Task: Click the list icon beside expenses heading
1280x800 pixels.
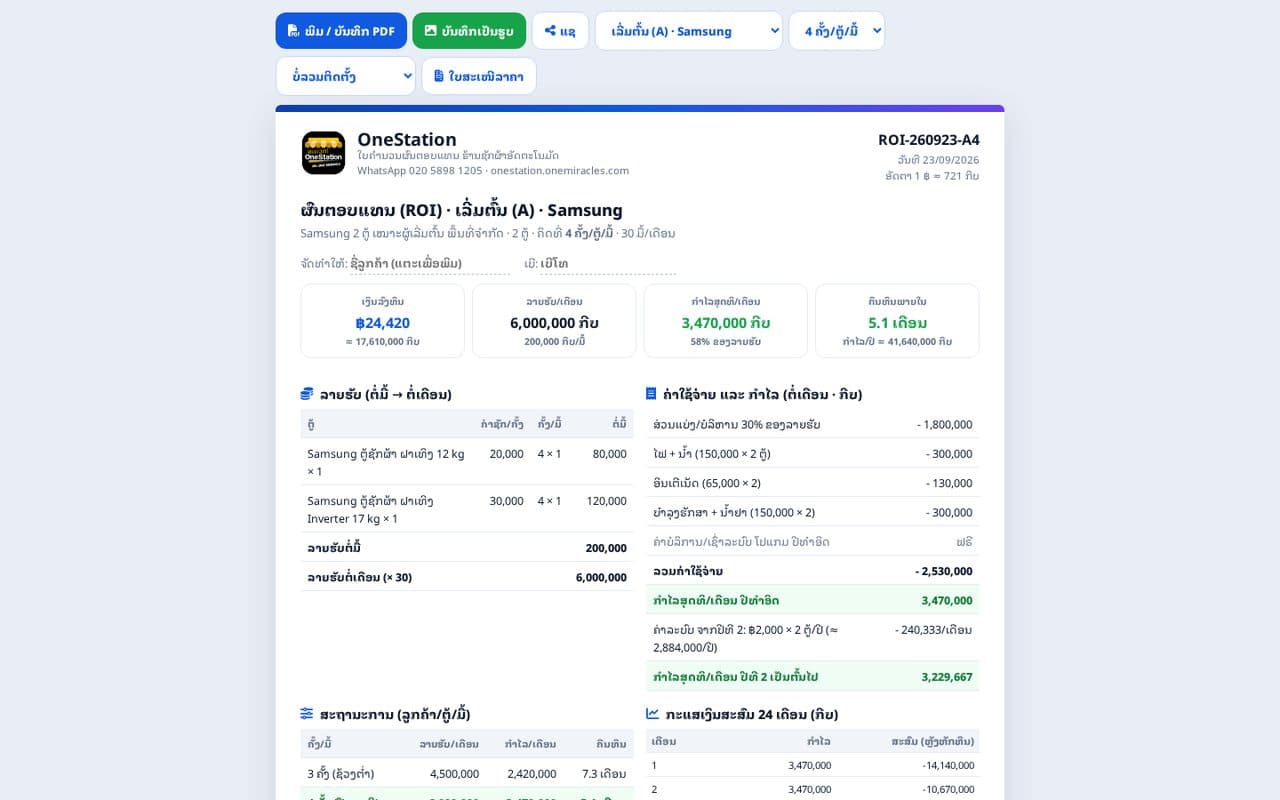Action: 652,394
